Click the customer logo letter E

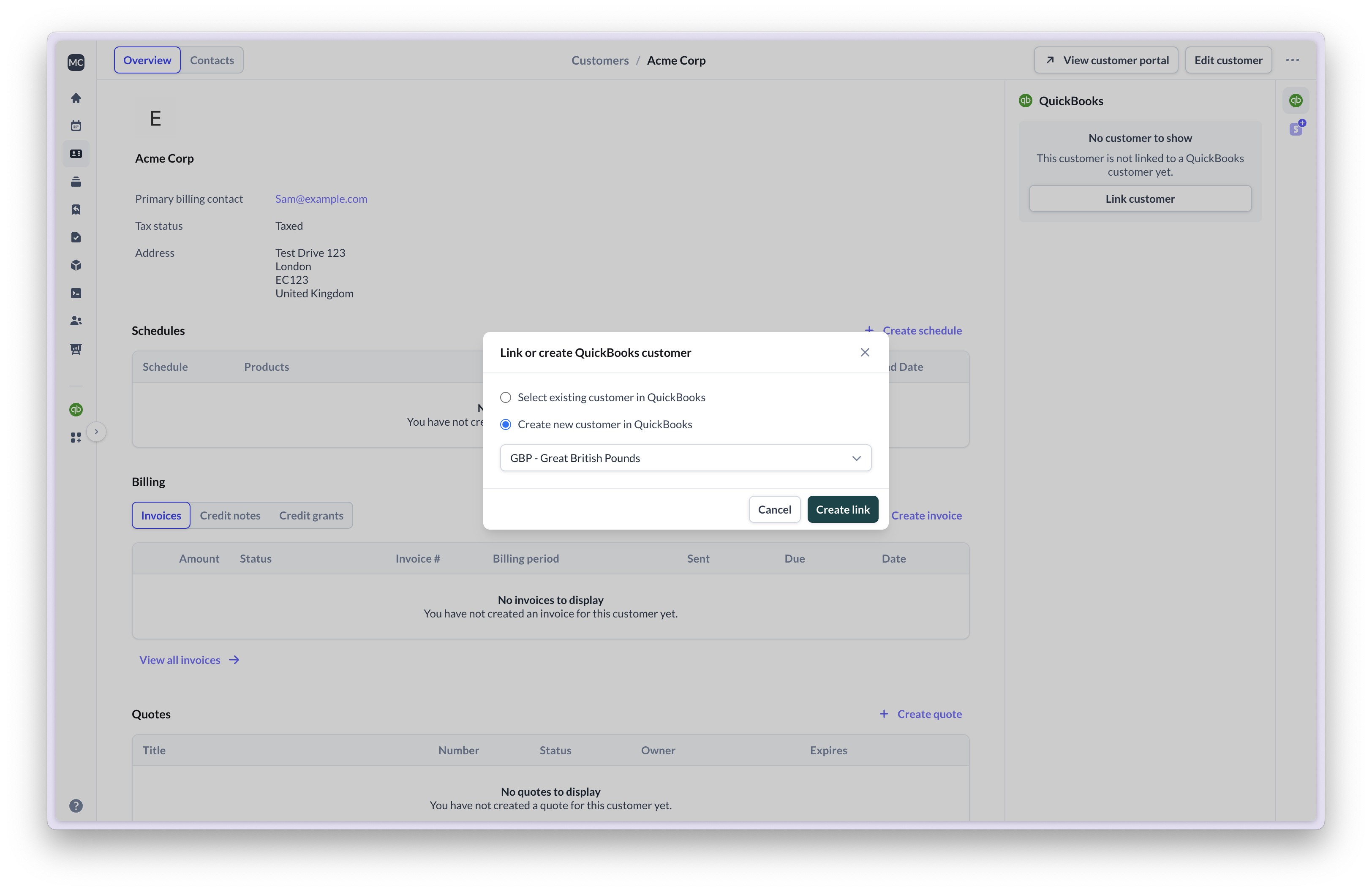click(x=155, y=118)
